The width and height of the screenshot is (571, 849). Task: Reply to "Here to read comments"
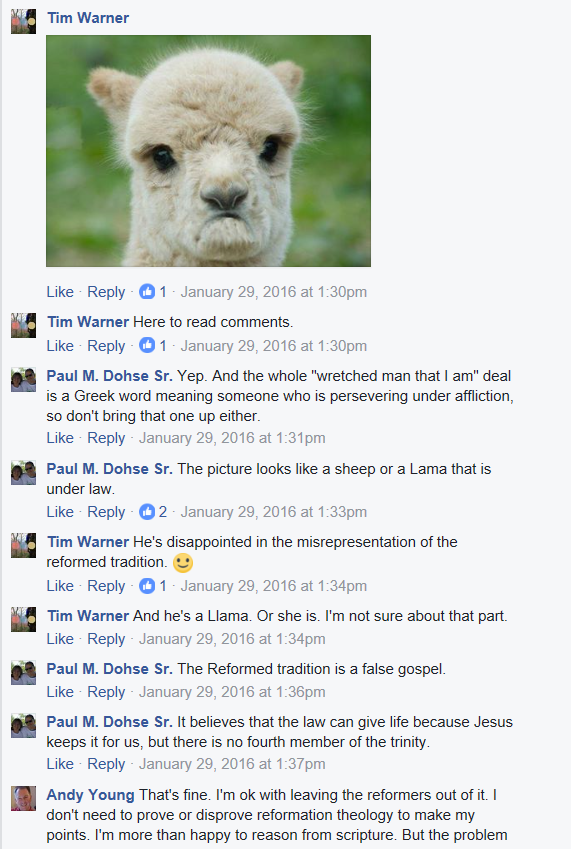106,345
